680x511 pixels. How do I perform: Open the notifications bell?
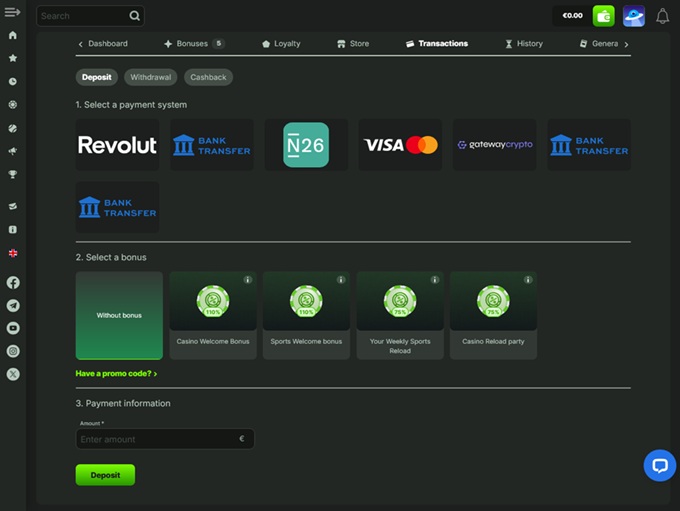click(x=662, y=16)
